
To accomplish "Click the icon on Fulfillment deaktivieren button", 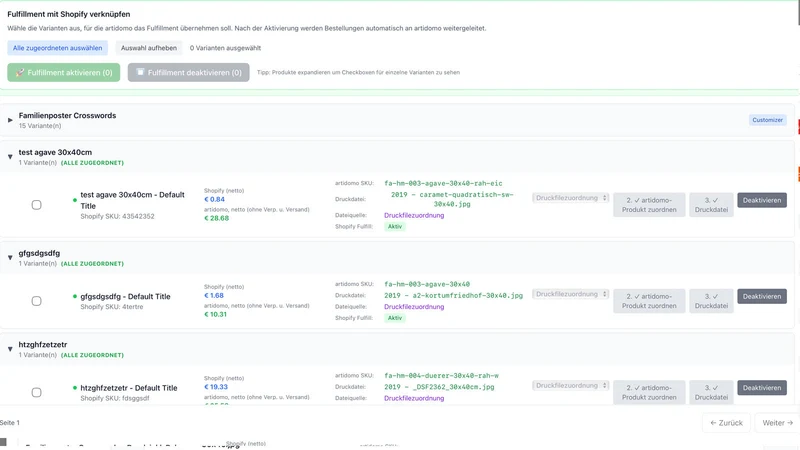I will (140, 72).
